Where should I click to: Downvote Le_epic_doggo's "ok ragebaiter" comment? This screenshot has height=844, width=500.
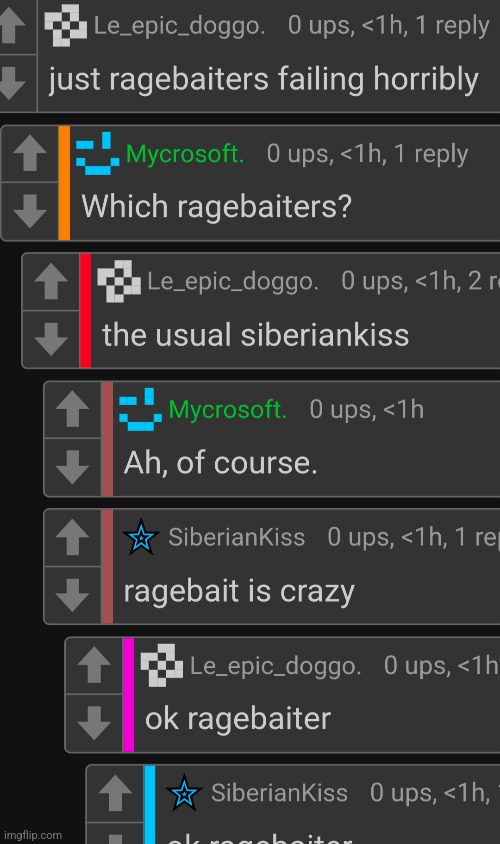(x=94, y=722)
